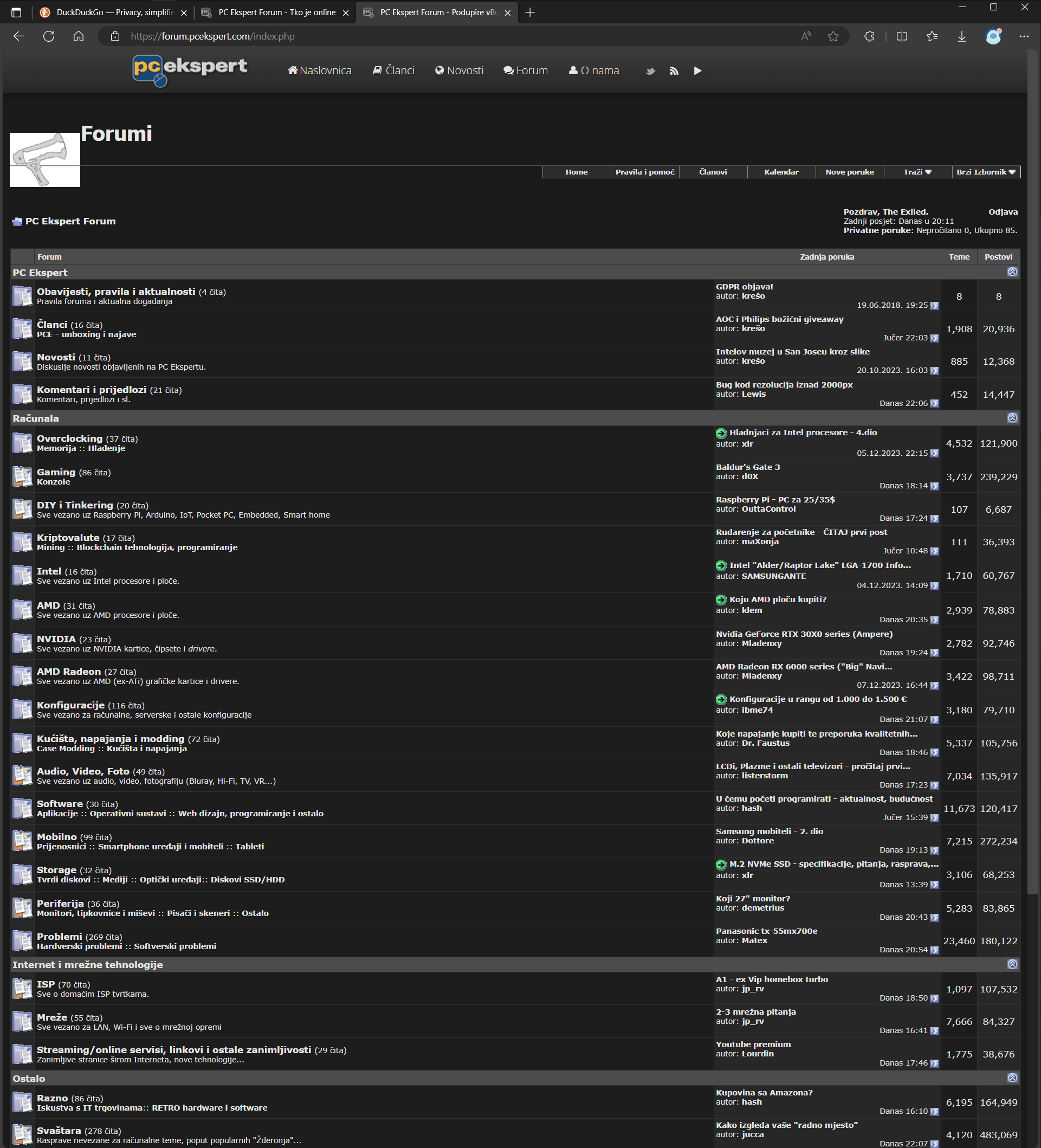Expand the Brzi Izbornik dropdown
The width and height of the screenshot is (1041, 1148).
click(986, 172)
